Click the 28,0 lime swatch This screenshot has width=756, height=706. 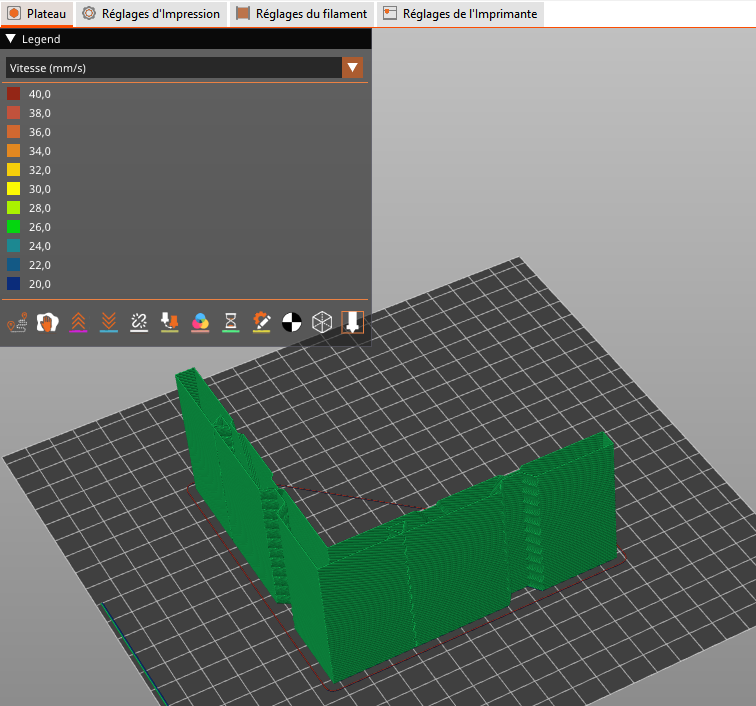pyautogui.click(x=14, y=208)
